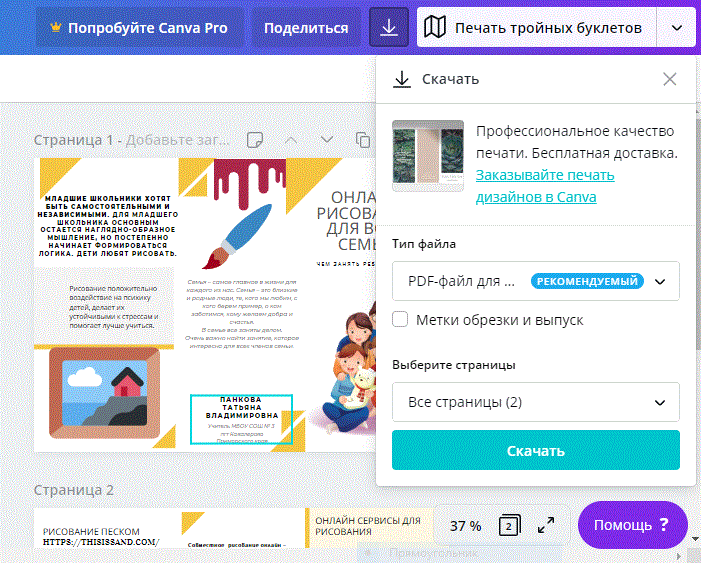The image size is (701, 563).
Task: Open the Тип файла PDF dropdown
Action: [536, 281]
